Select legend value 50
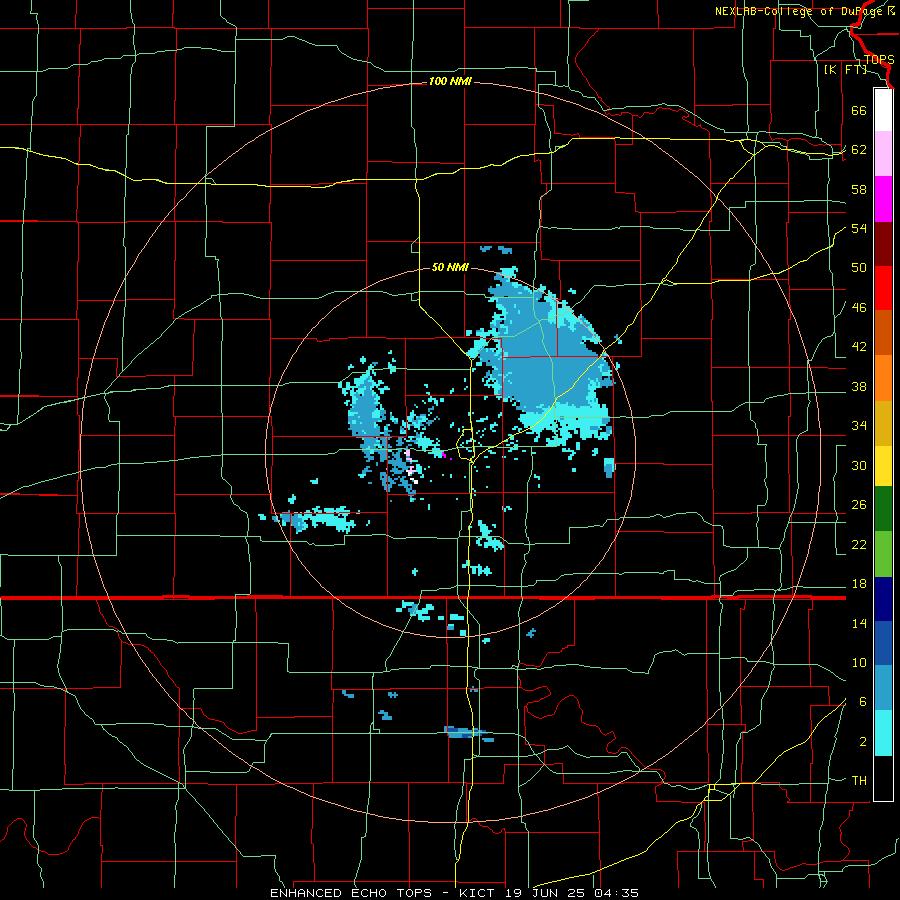 (859, 268)
